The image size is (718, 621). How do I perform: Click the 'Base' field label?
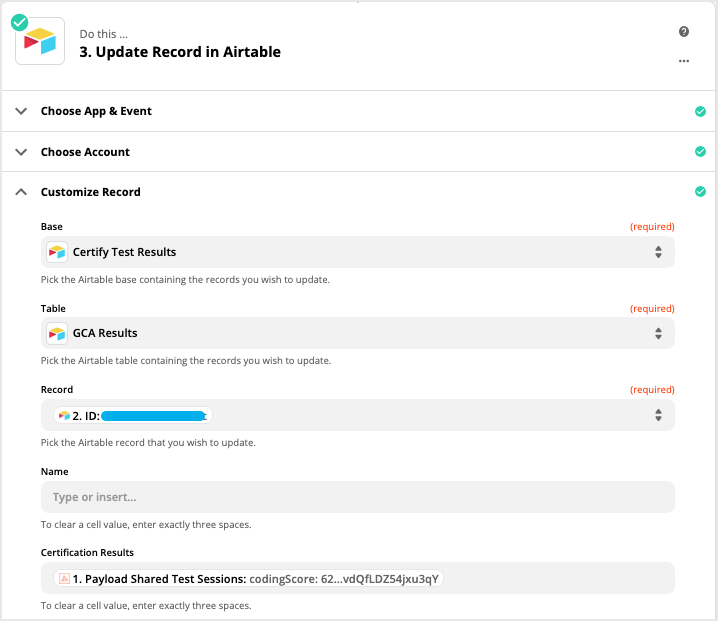[x=52, y=227]
